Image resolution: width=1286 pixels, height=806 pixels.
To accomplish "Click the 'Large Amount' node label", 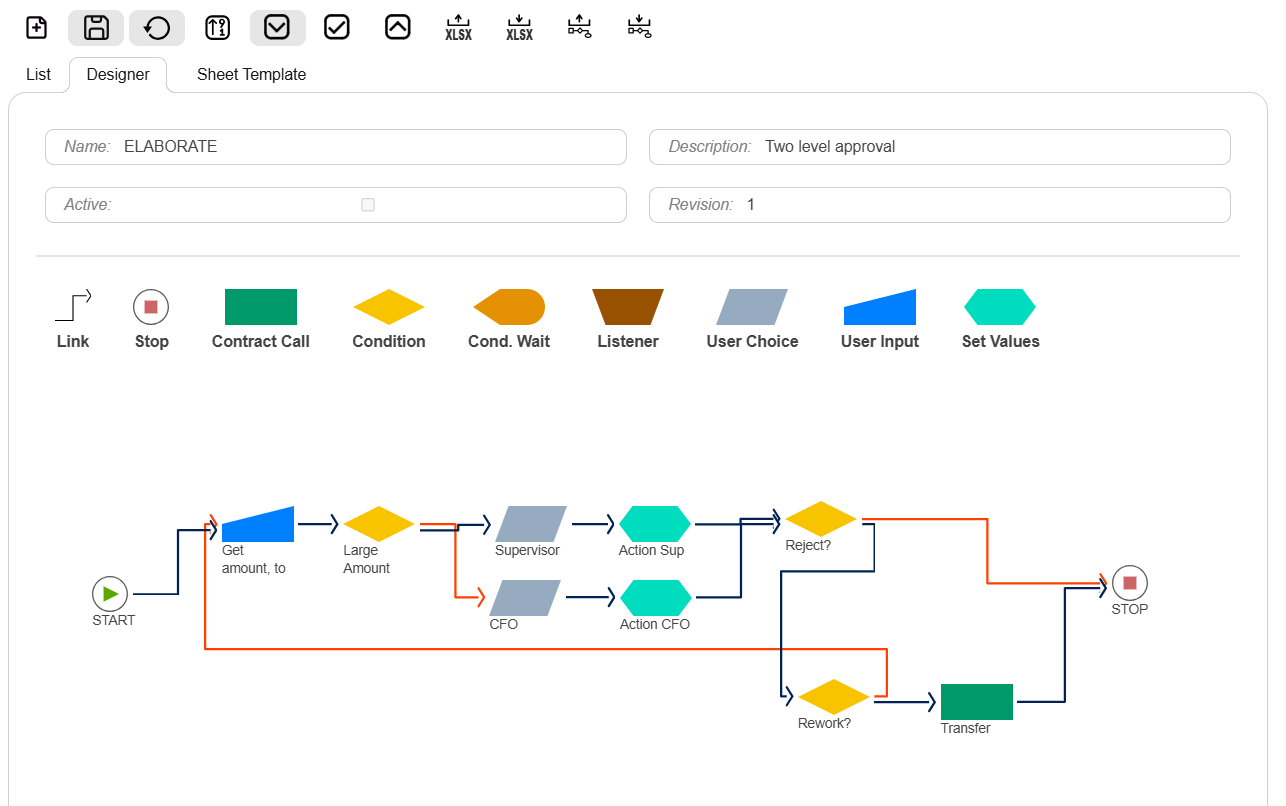I will [x=366, y=559].
